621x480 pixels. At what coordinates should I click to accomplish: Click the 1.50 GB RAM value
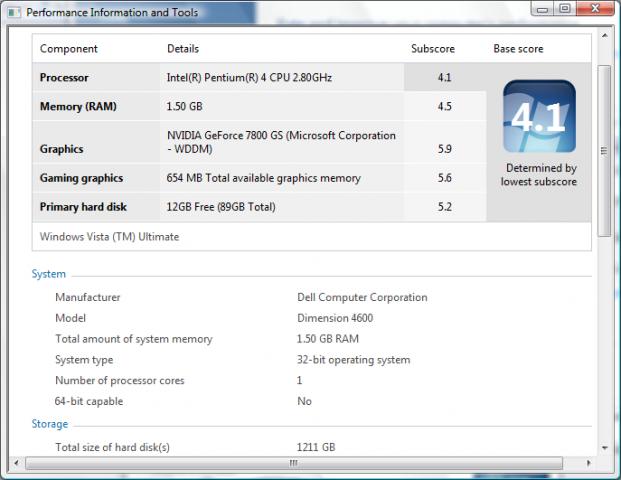[328, 339]
